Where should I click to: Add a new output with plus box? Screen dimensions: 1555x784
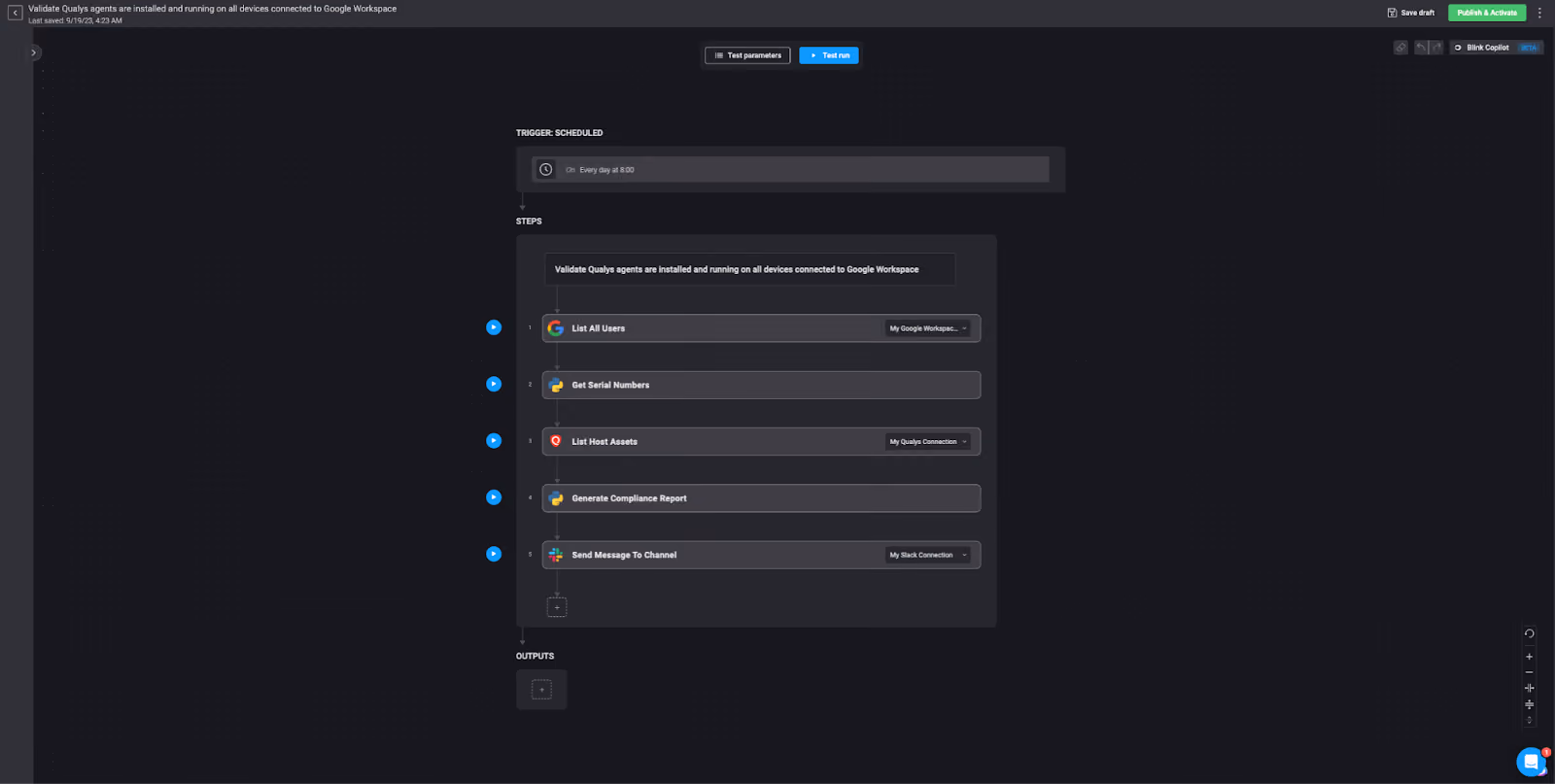point(542,690)
